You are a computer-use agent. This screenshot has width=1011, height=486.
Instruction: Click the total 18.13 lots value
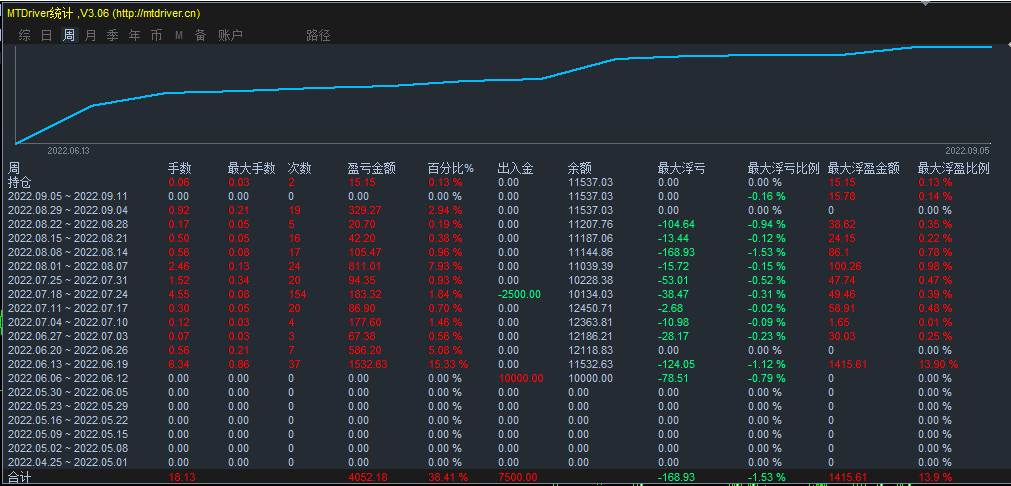tap(182, 478)
